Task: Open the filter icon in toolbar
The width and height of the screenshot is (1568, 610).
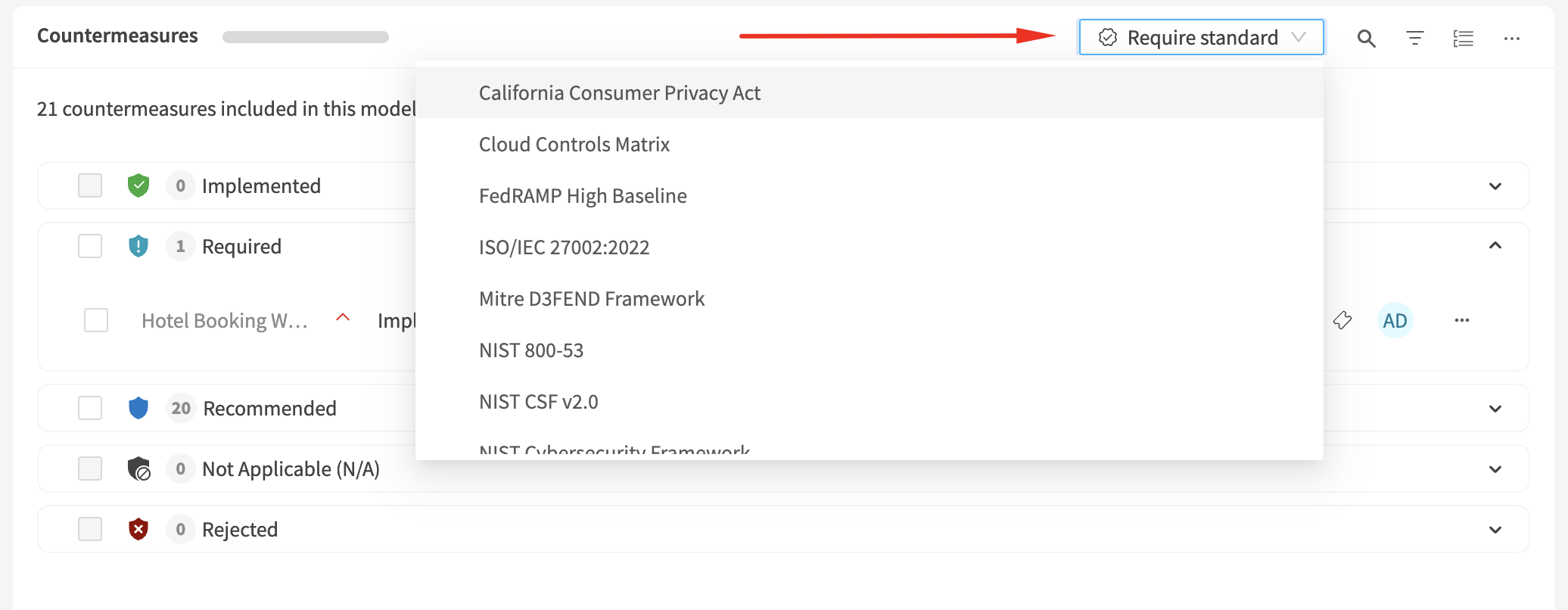Action: click(x=1414, y=39)
